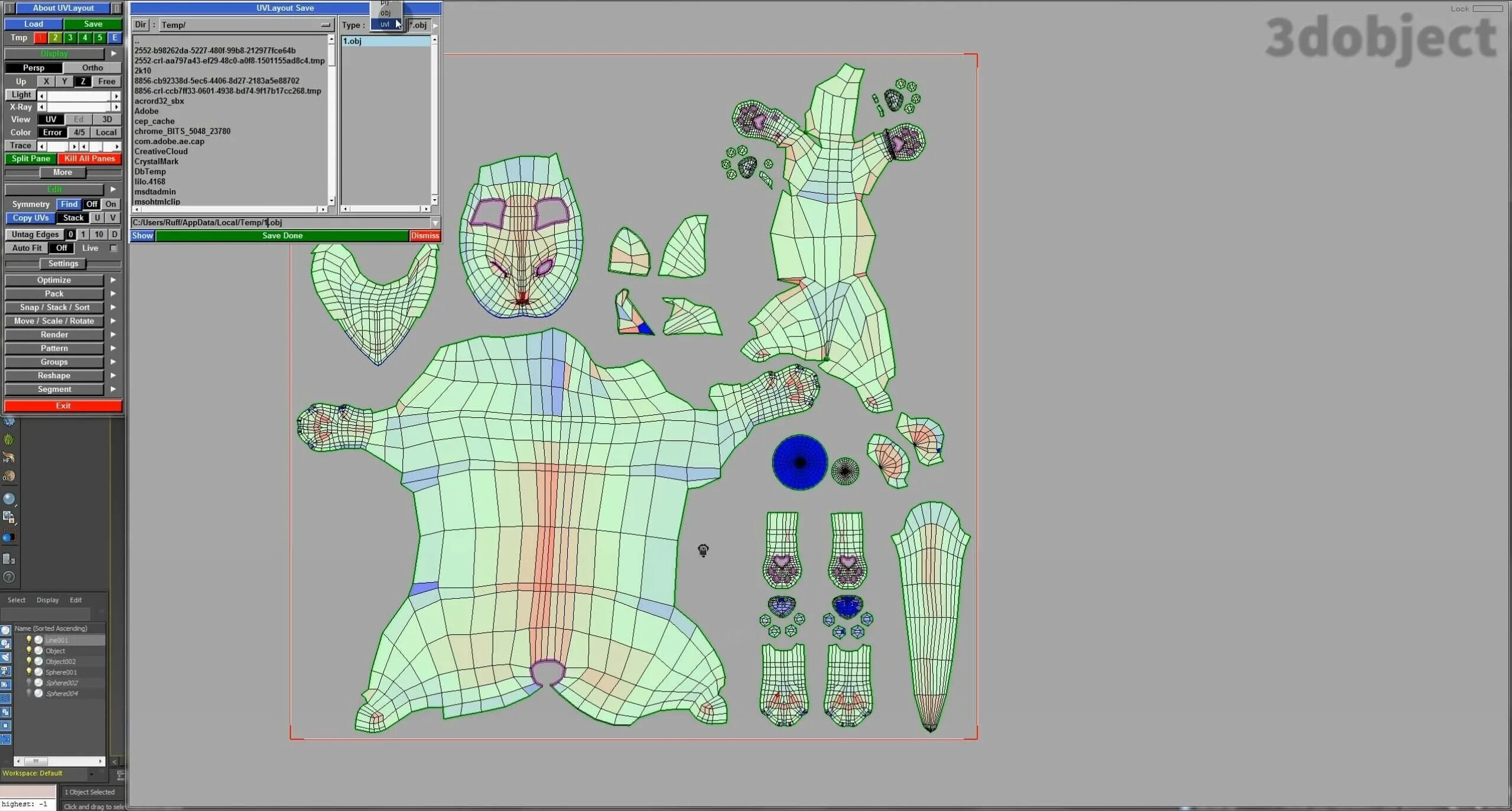Click the Split Pane button
This screenshot has width=1512, height=811.
pyautogui.click(x=31, y=158)
